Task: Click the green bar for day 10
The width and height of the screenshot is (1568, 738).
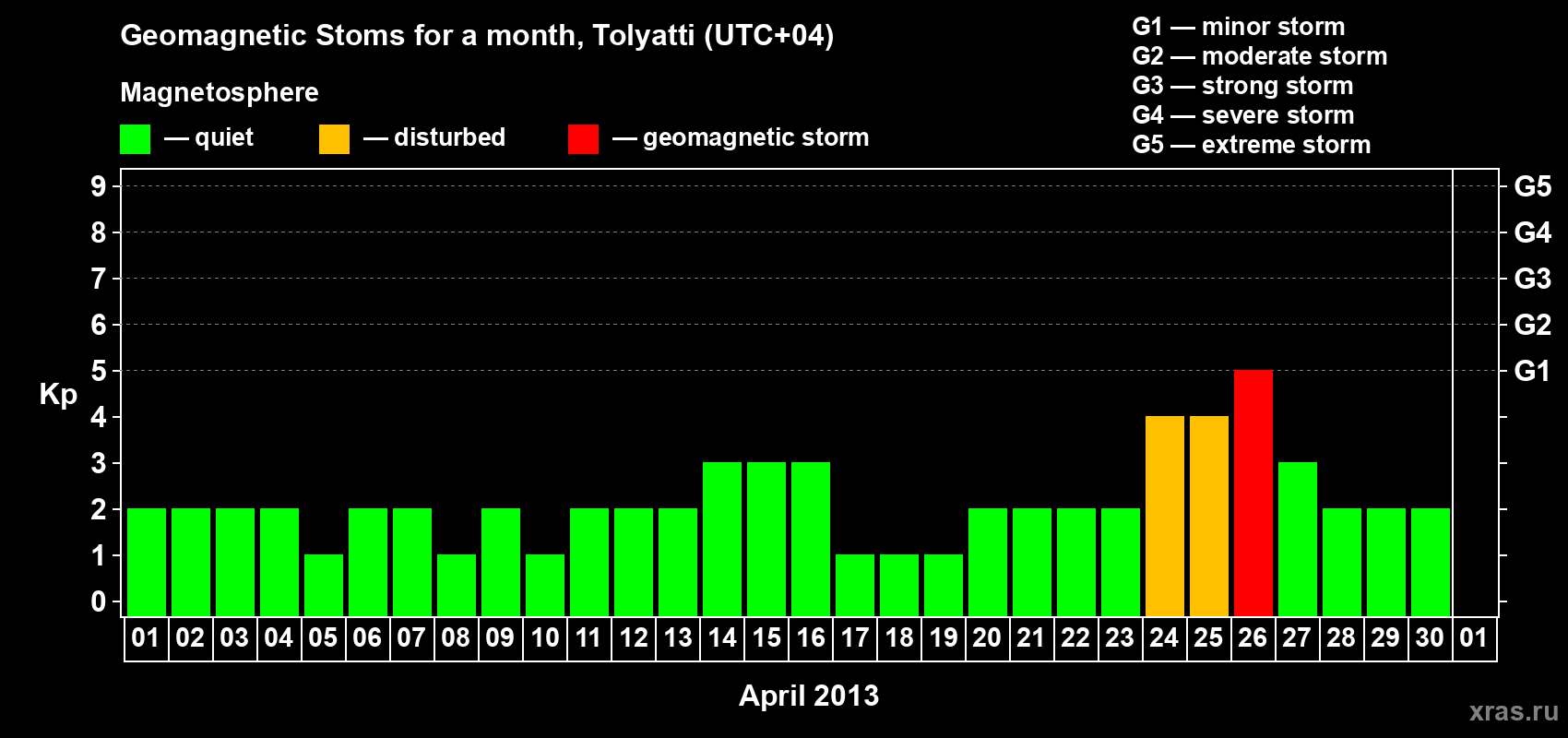Action: (x=545, y=585)
